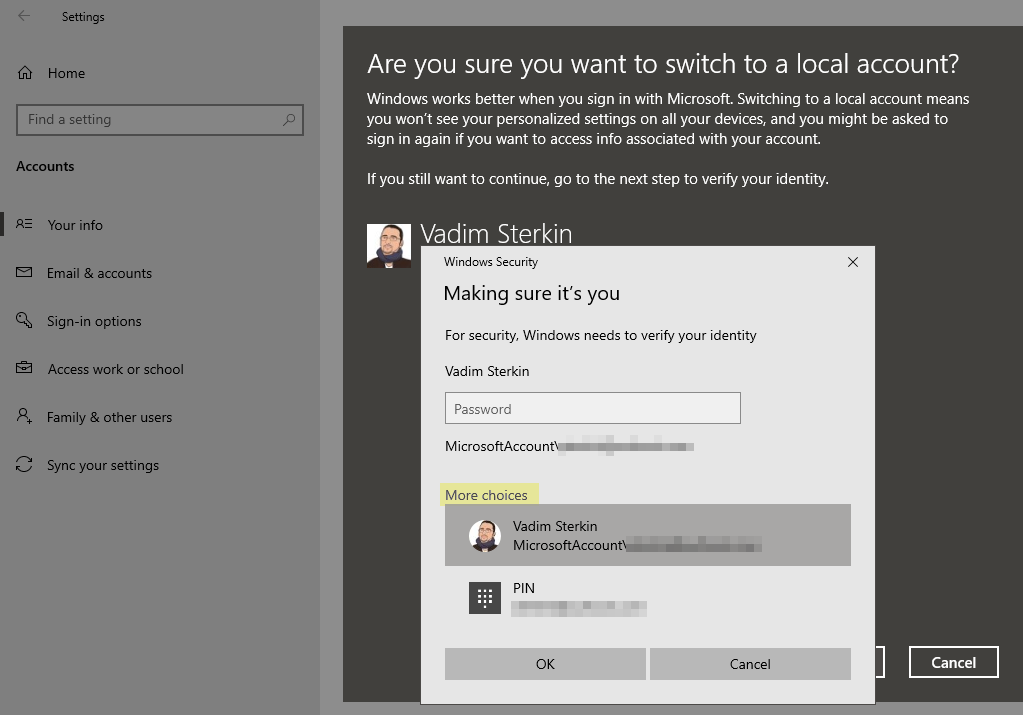
Task: Click the PIN keypad icon
Action: [485, 598]
